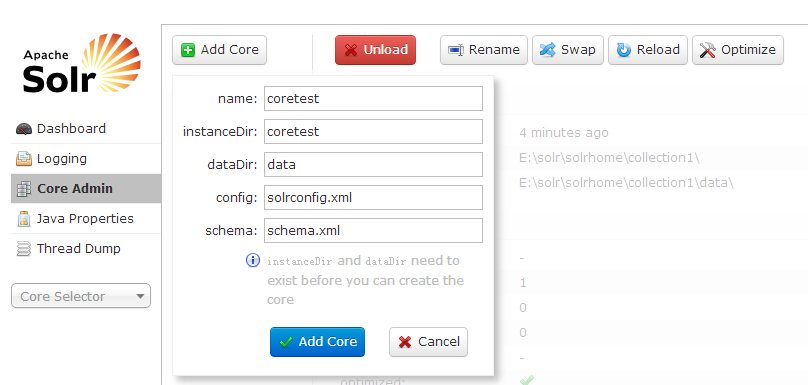Click the Java Properties jar icon
Viewport: 808px width, 385px height.
coord(24,219)
